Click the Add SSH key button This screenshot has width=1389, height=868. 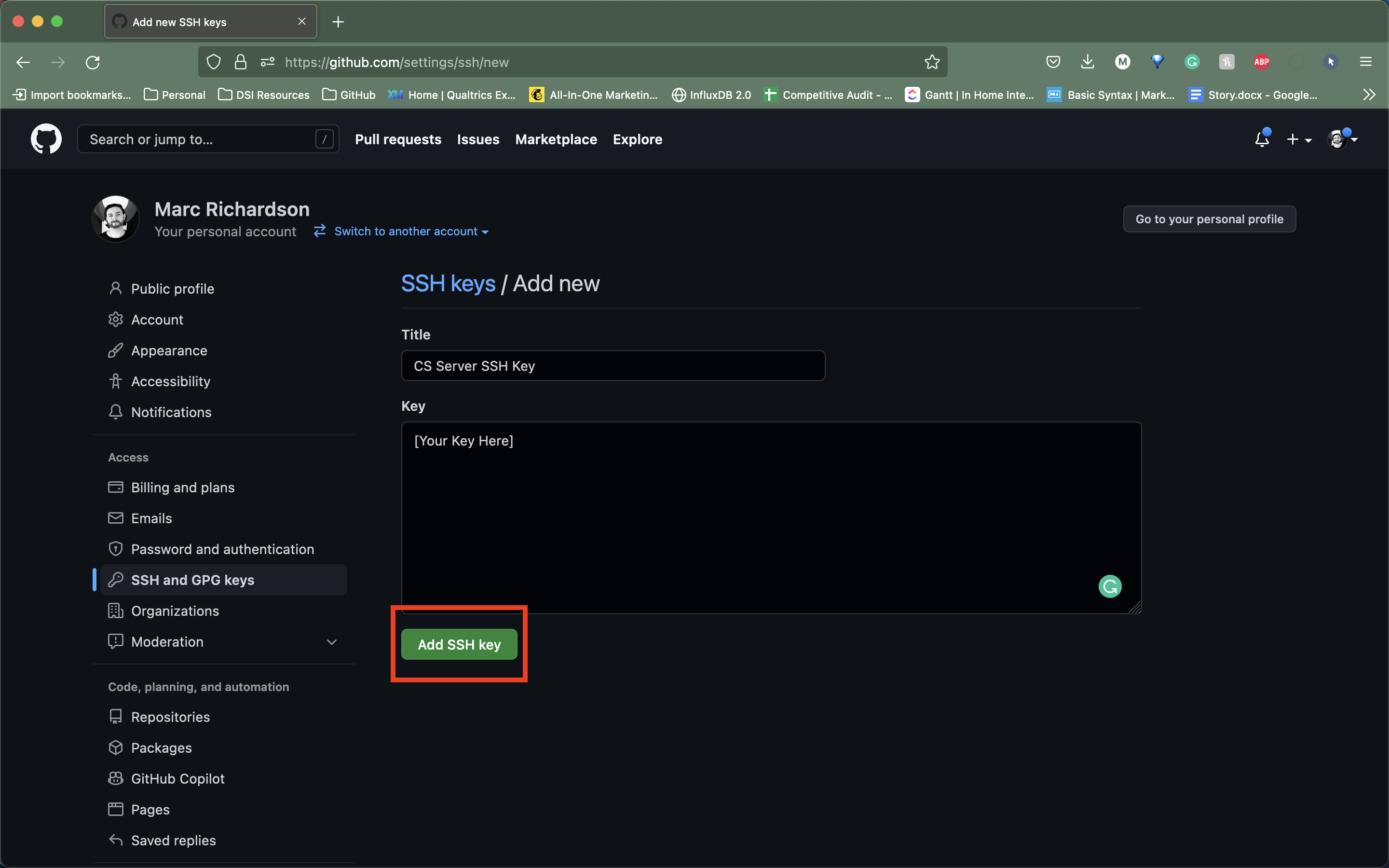459,644
